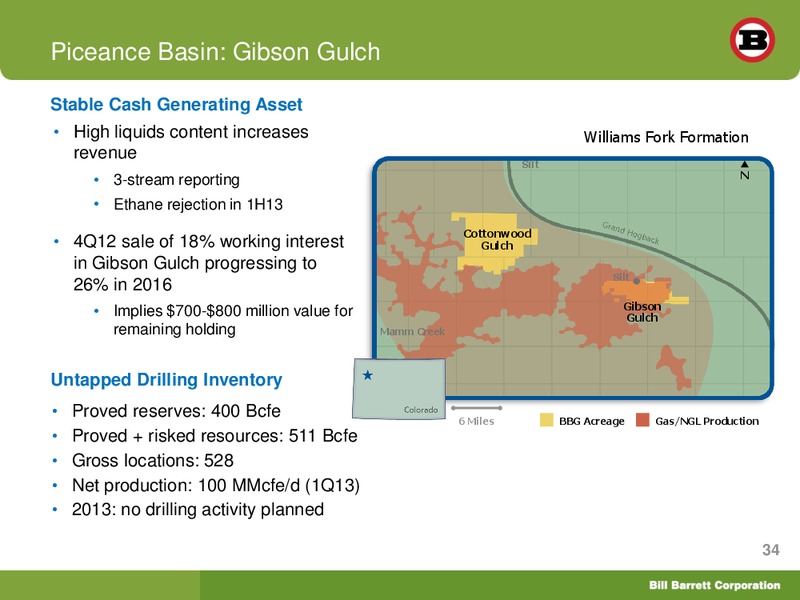Viewport: 800px width, 600px height.
Task: Click '2013: no drilling activity planned'
Action: 198,510
